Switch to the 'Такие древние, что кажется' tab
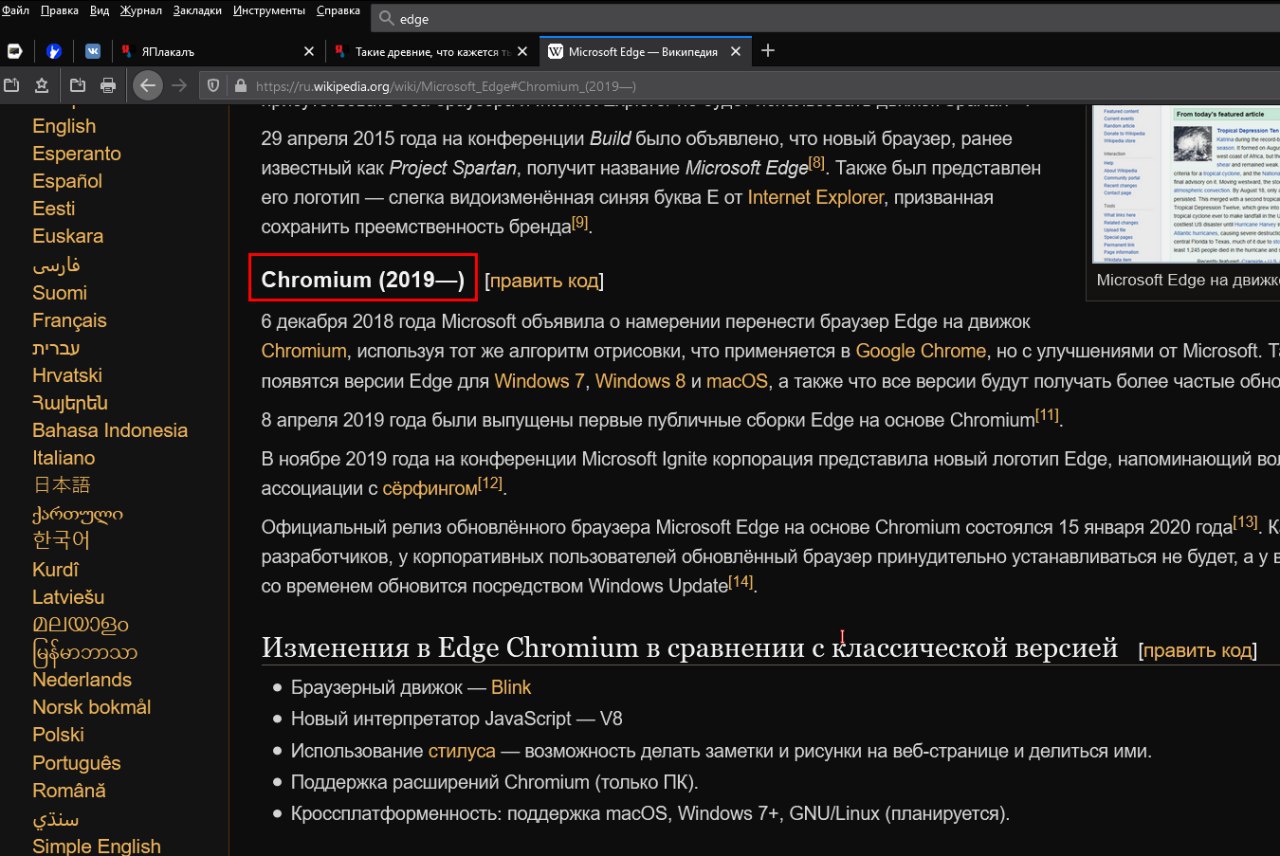The image size is (1280, 856). (432, 51)
